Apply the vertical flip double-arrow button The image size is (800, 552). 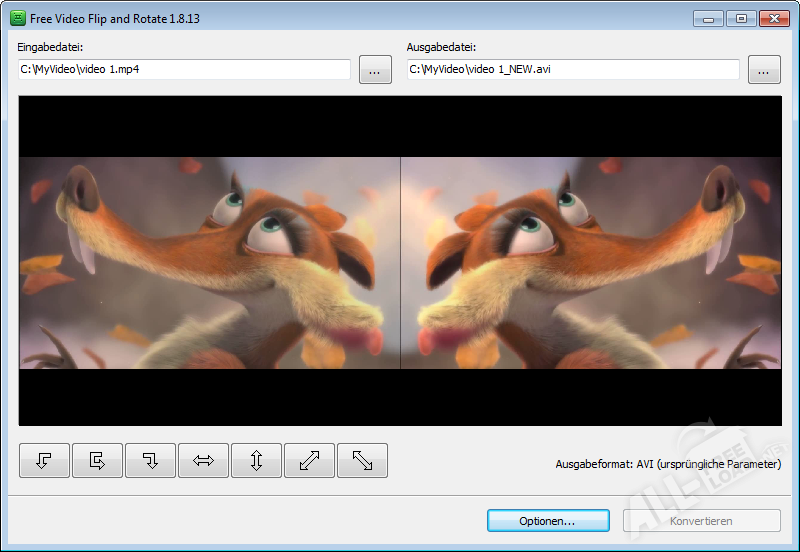point(256,460)
